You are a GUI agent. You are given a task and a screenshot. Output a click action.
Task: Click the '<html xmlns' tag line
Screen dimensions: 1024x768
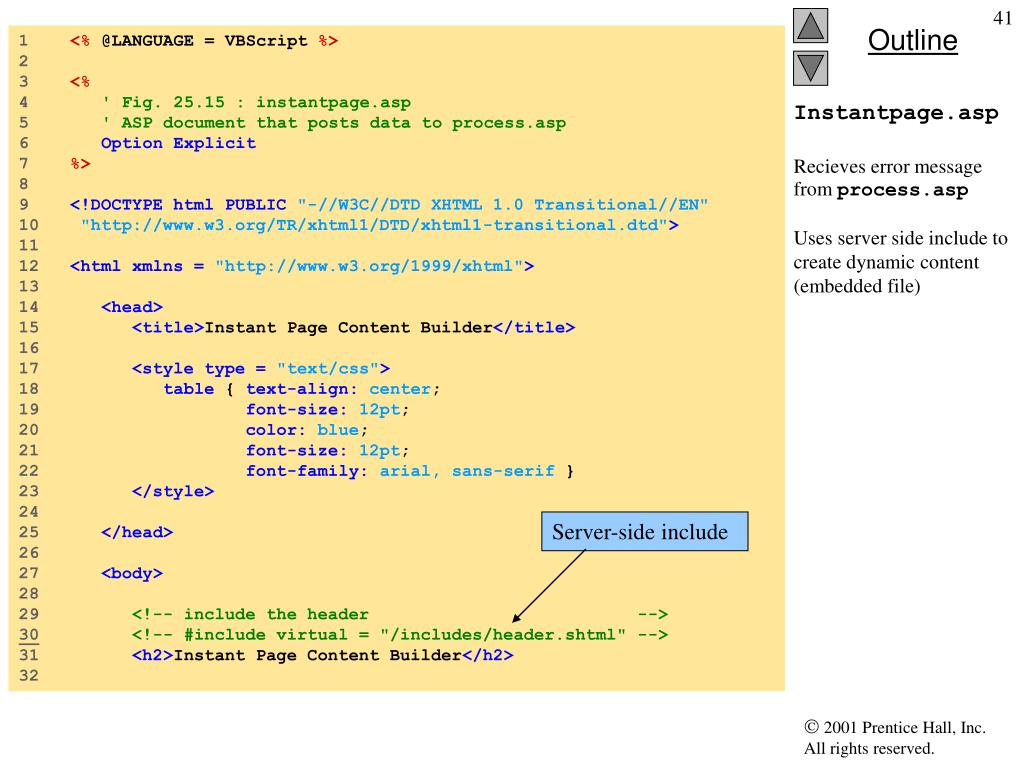pos(302,266)
